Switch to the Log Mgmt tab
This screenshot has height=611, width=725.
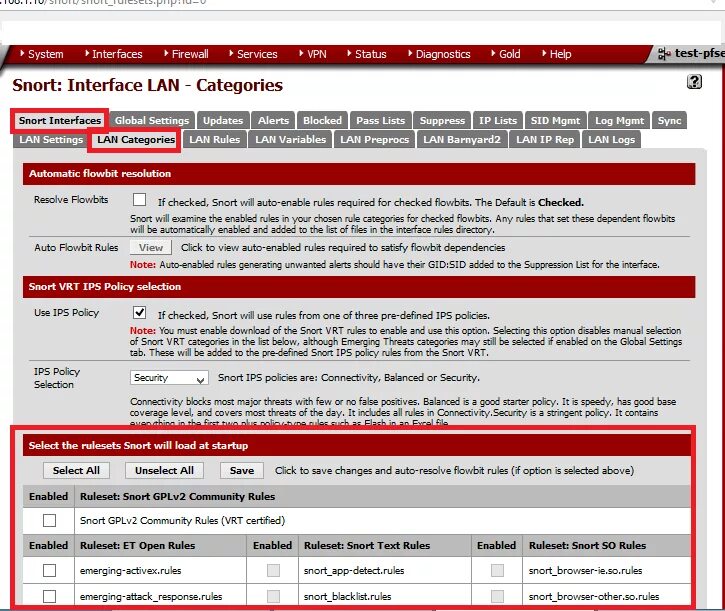[x=619, y=121]
